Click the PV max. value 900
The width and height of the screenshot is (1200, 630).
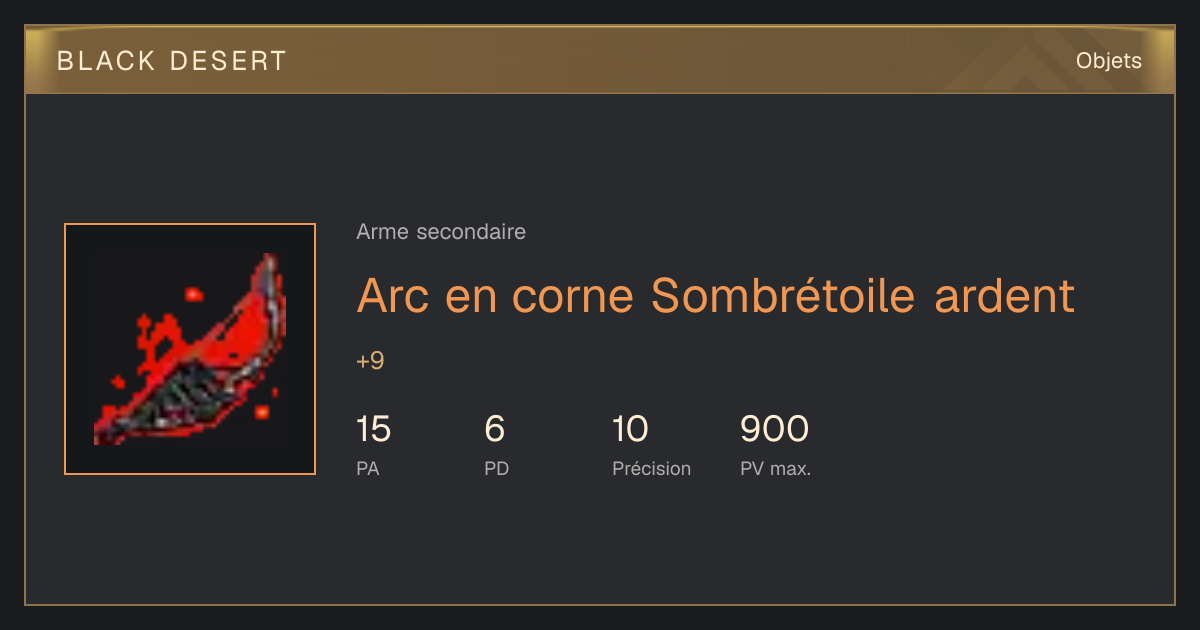tap(774, 429)
